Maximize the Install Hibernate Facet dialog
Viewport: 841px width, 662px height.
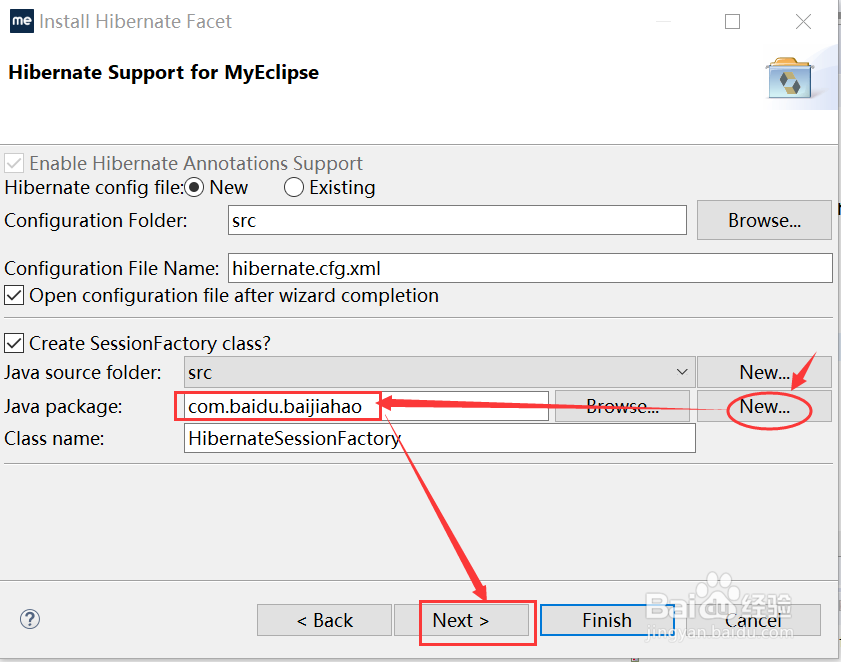point(733,21)
